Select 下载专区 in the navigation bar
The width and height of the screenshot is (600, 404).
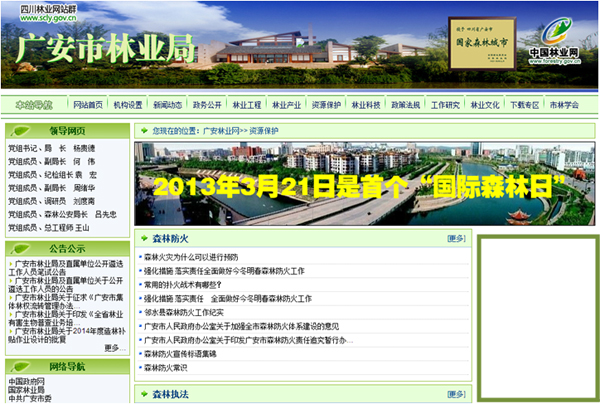(524, 105)
